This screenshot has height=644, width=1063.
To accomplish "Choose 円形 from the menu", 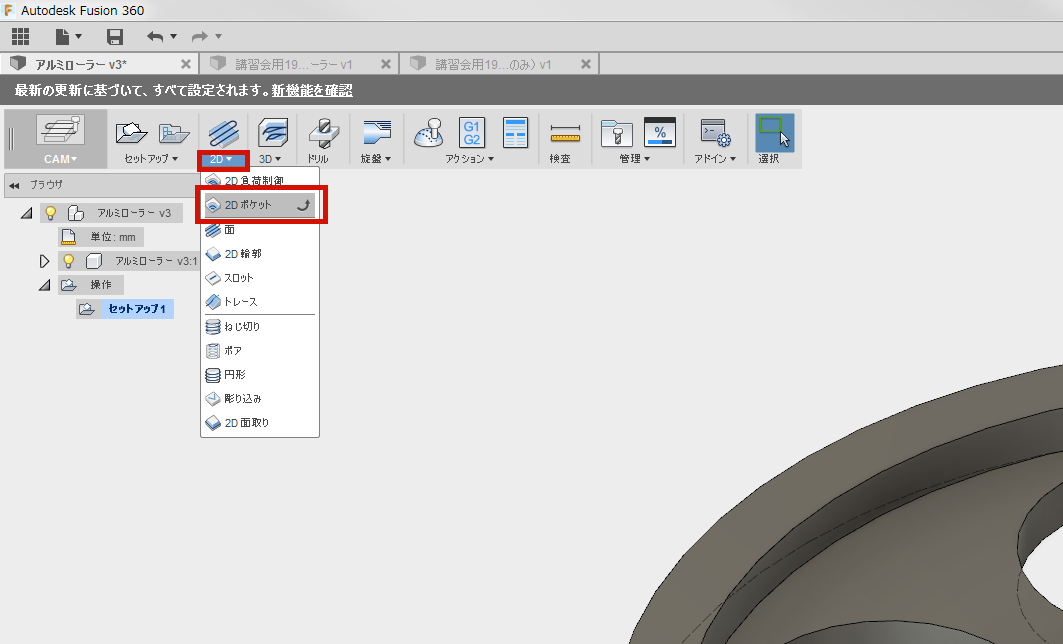I will coord(260,374).
